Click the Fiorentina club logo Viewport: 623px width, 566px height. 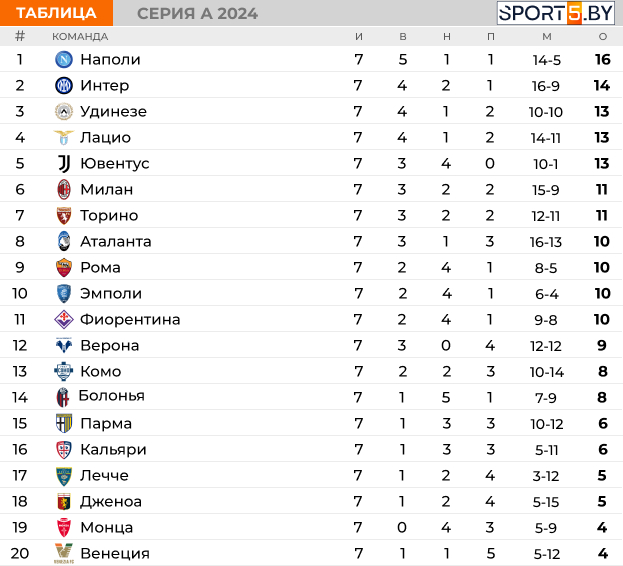pos(64,319)
